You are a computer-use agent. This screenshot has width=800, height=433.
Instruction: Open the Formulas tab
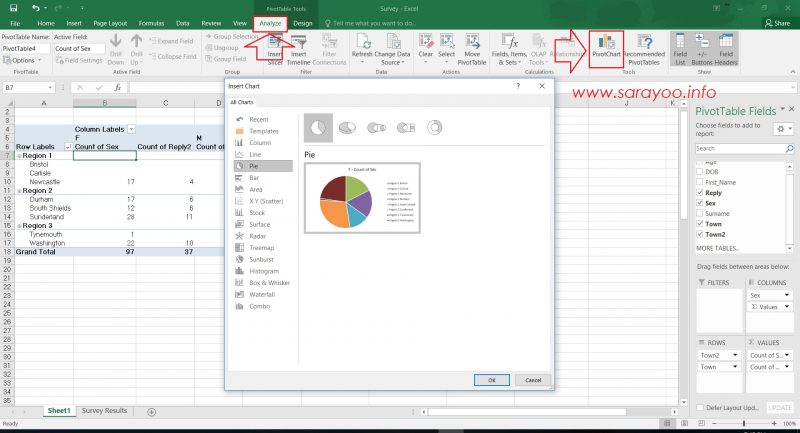click(152, 23)
